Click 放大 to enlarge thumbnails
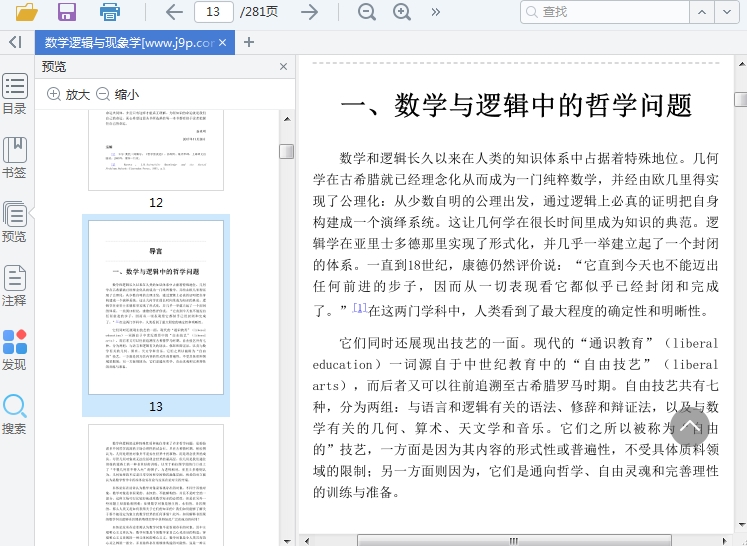Screen dimensions: 747x546 [x=68, y=94]
